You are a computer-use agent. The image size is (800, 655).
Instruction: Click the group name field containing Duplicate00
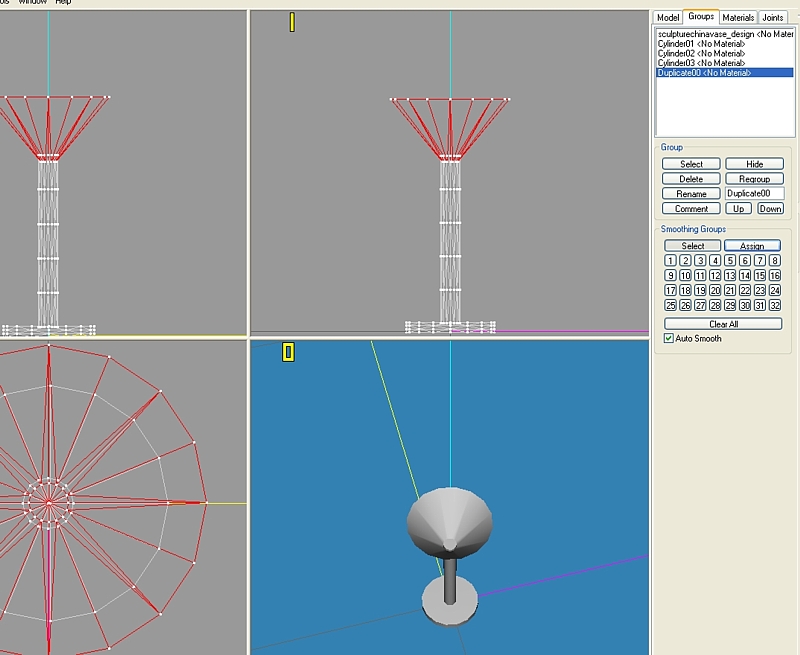click(754, 194)
